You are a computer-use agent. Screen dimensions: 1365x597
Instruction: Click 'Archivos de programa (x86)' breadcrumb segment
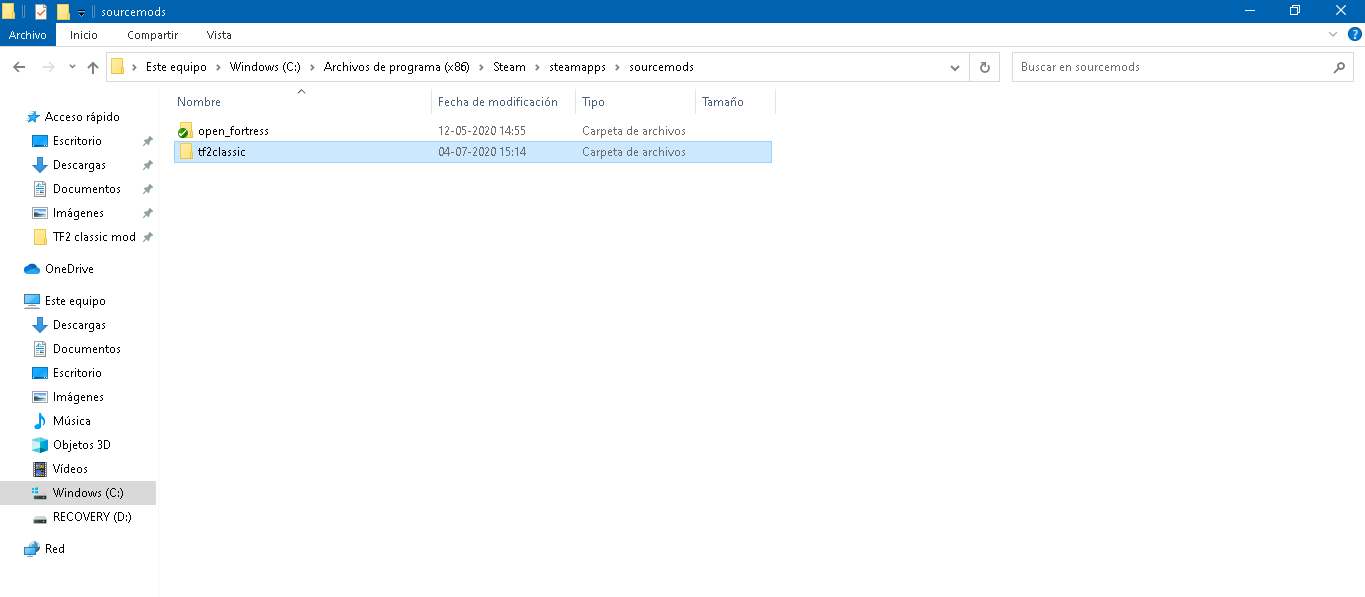[396, 67]
